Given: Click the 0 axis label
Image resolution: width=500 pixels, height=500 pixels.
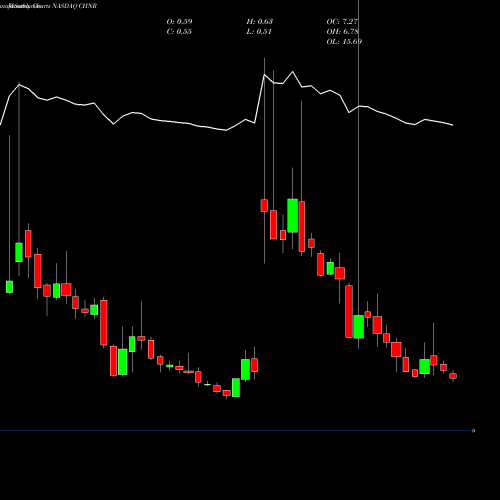Looking at the screenshot, I should coord(473,431).
